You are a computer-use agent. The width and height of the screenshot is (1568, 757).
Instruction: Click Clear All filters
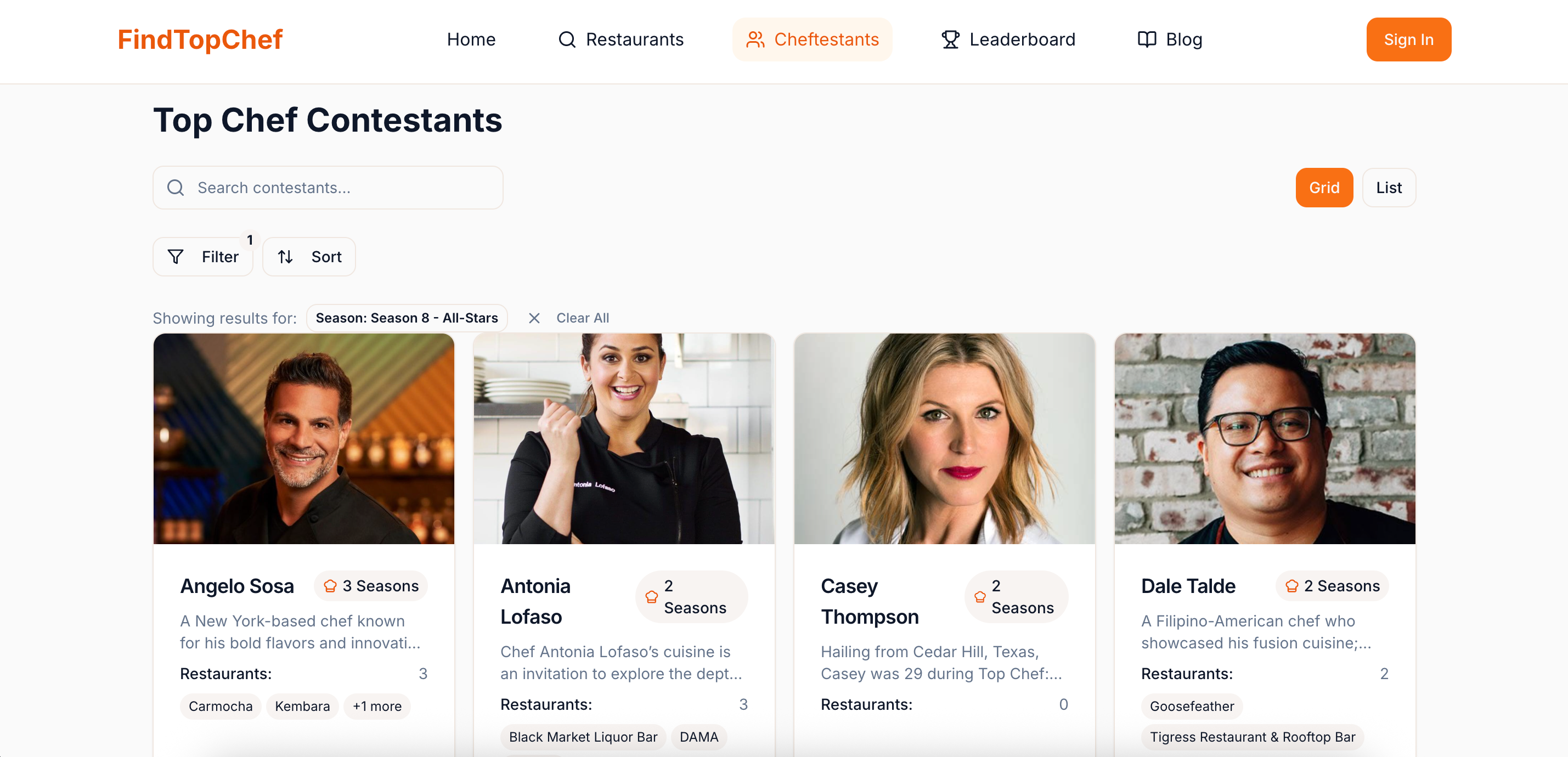583,318
